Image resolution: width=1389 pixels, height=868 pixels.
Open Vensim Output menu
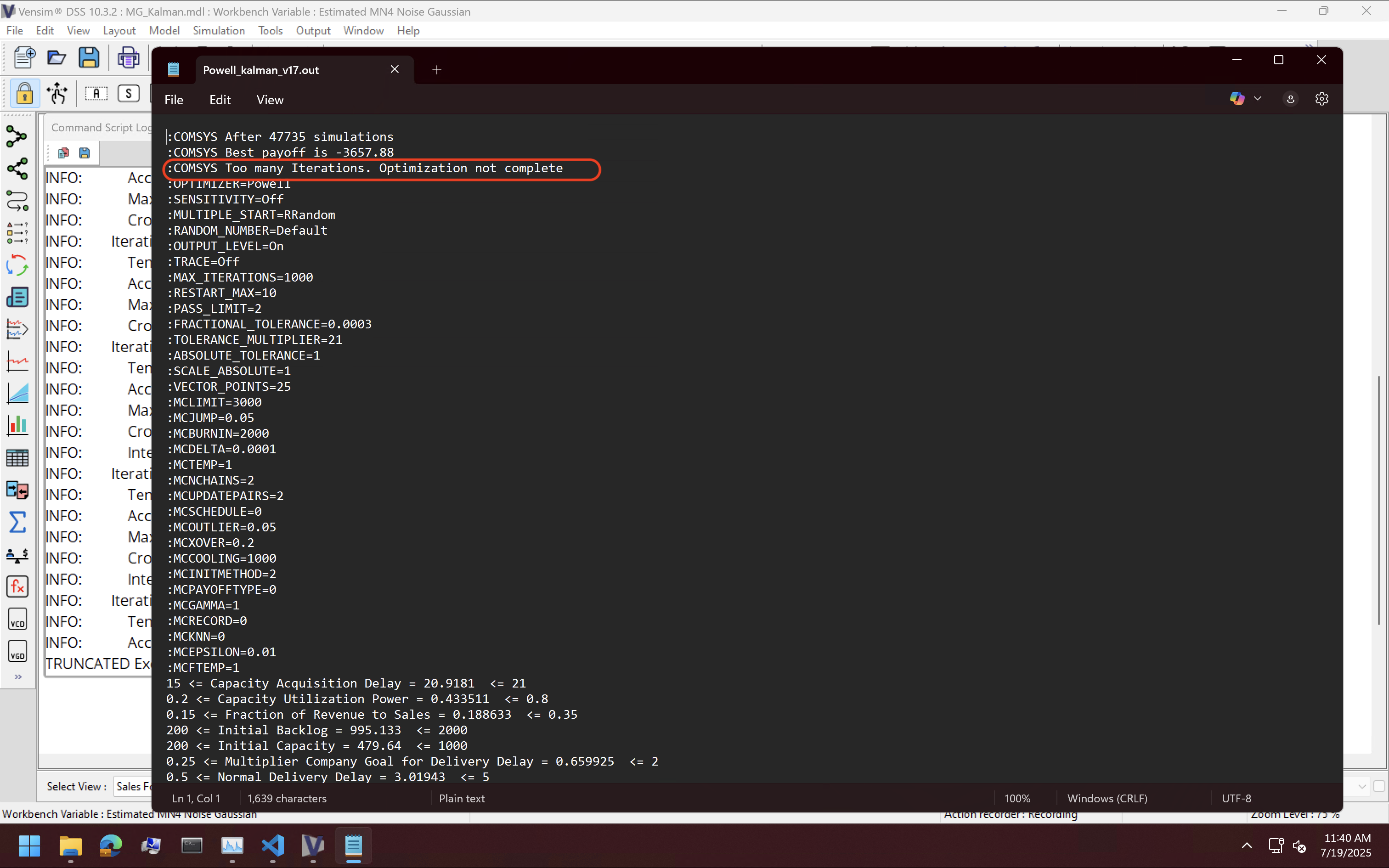click(x=313, y=30)
